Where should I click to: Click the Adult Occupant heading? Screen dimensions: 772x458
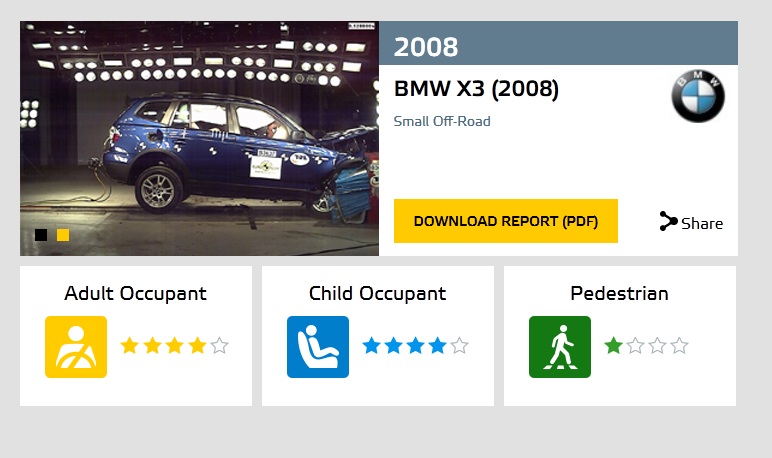pos(135,294)
